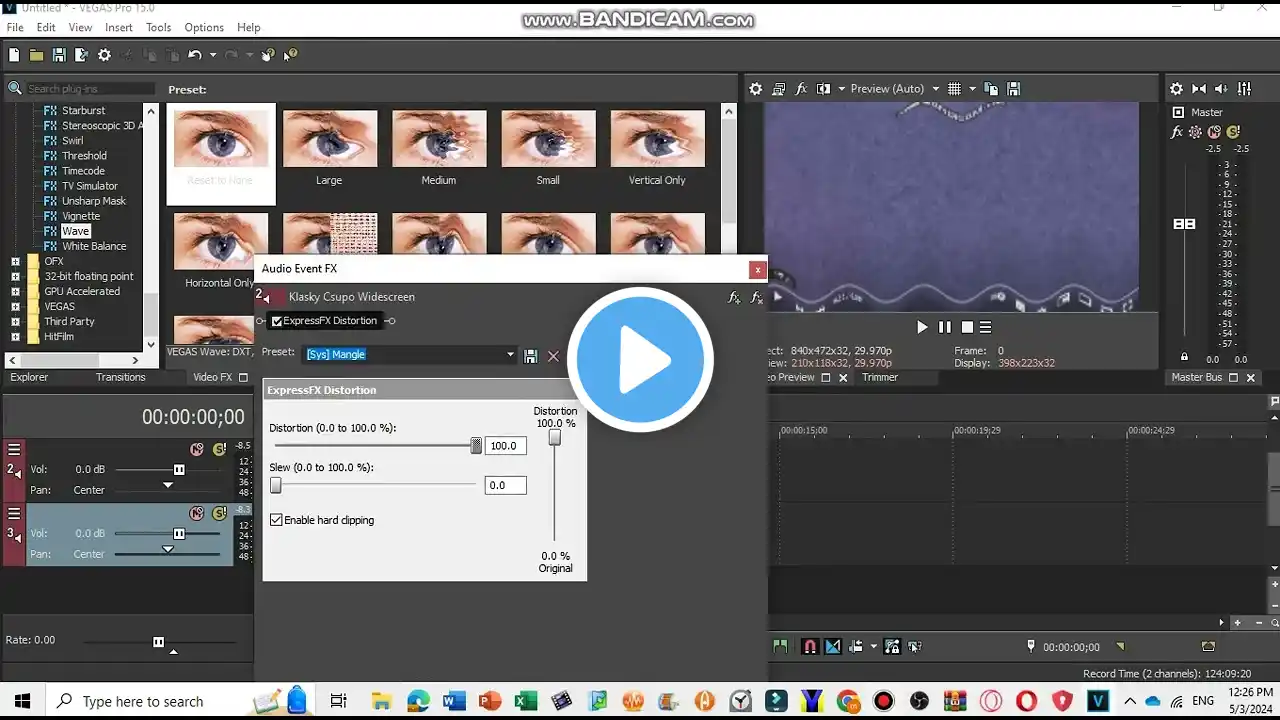This screenshot has height=720, width=1280.
Task: Expand the OFX folder in plug-in tree
Action: pos(15,262)
